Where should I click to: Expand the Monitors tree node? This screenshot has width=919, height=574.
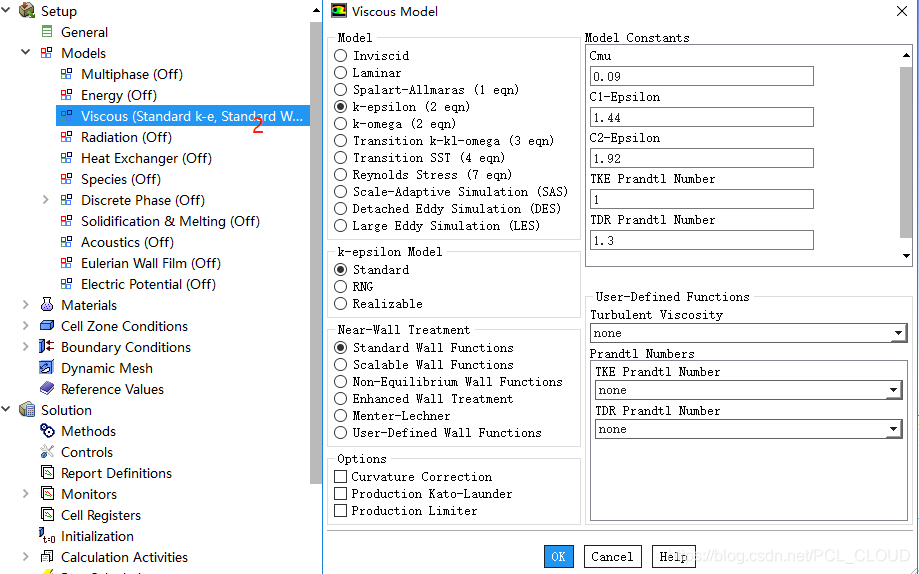[x=26, y=494]
